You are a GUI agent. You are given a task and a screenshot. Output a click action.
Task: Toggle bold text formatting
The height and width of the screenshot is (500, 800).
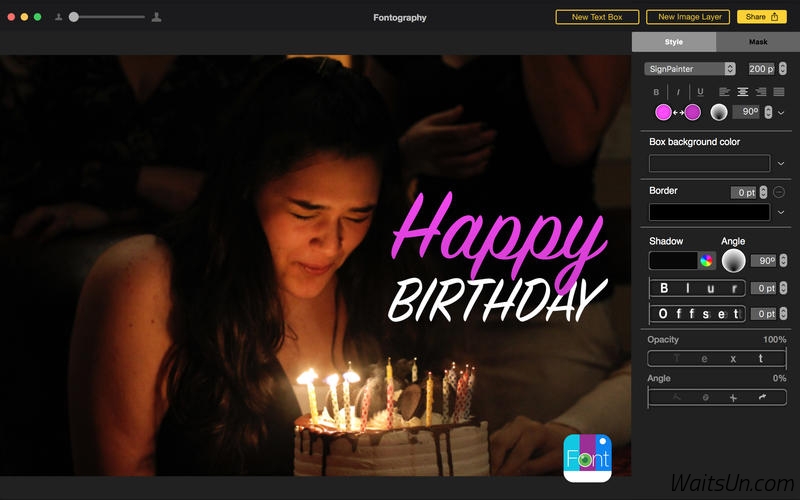[x=656, y=92]
